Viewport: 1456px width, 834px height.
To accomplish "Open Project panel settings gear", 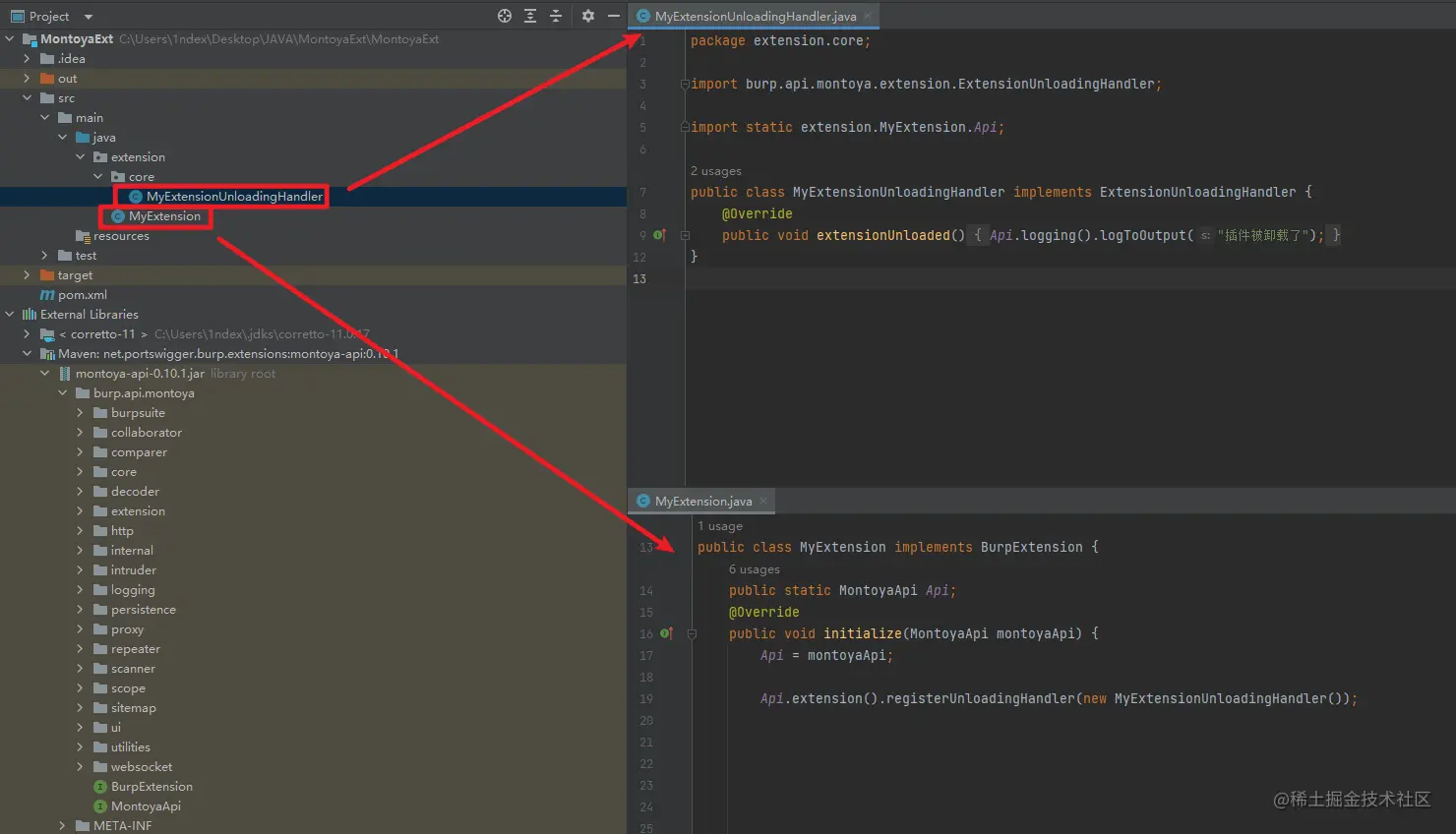I will click(588, 16).
